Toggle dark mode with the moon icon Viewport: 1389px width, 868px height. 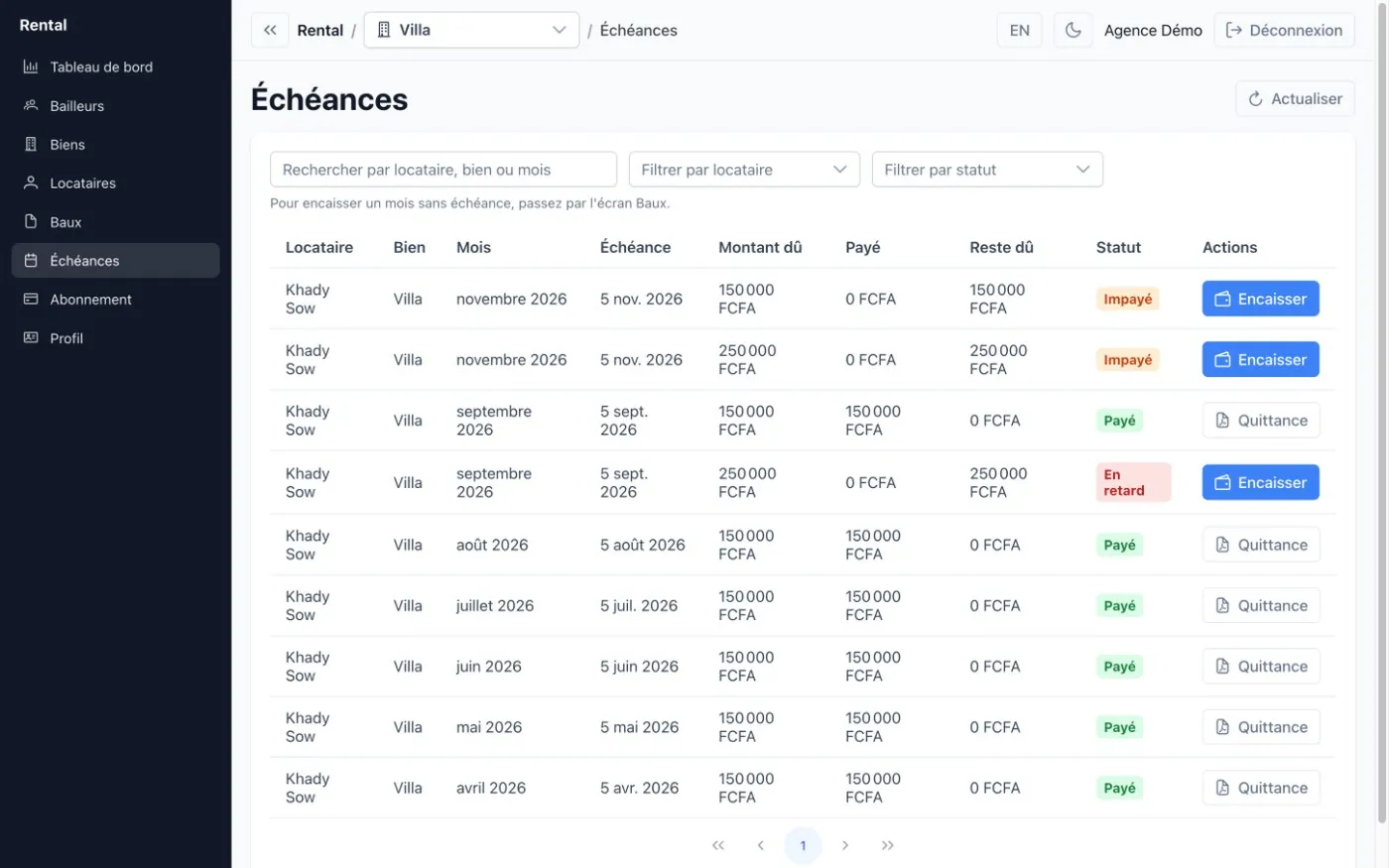pyautogui.click(x=1073, y=30)
